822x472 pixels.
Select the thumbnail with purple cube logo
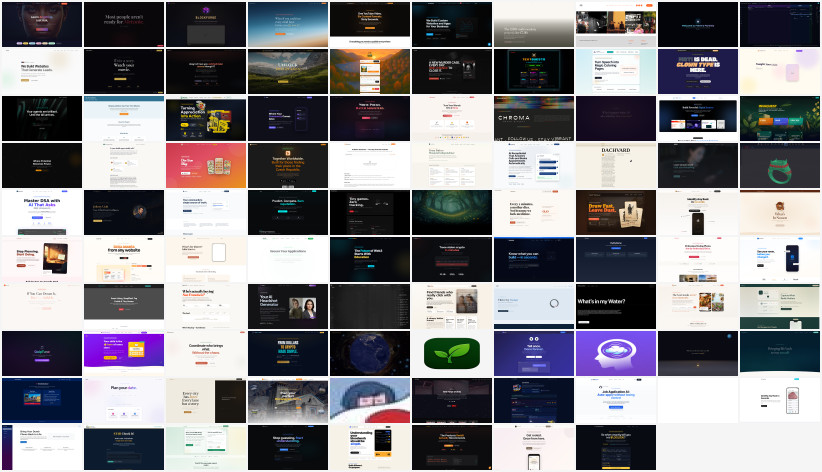206,25
